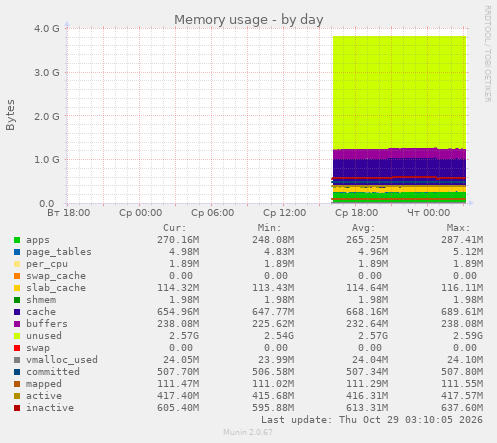The height and width of the screenshot is (443, 497).
Task: Click the slab_cache max value 116.11M
Action: tap(462, 288)
